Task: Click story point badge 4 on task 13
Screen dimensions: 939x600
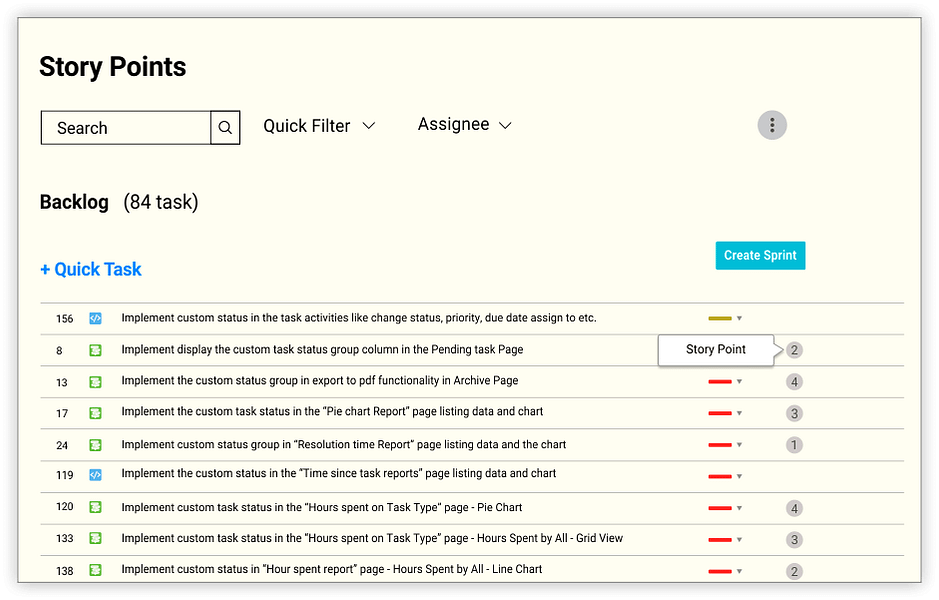Action: pos(794,382)
